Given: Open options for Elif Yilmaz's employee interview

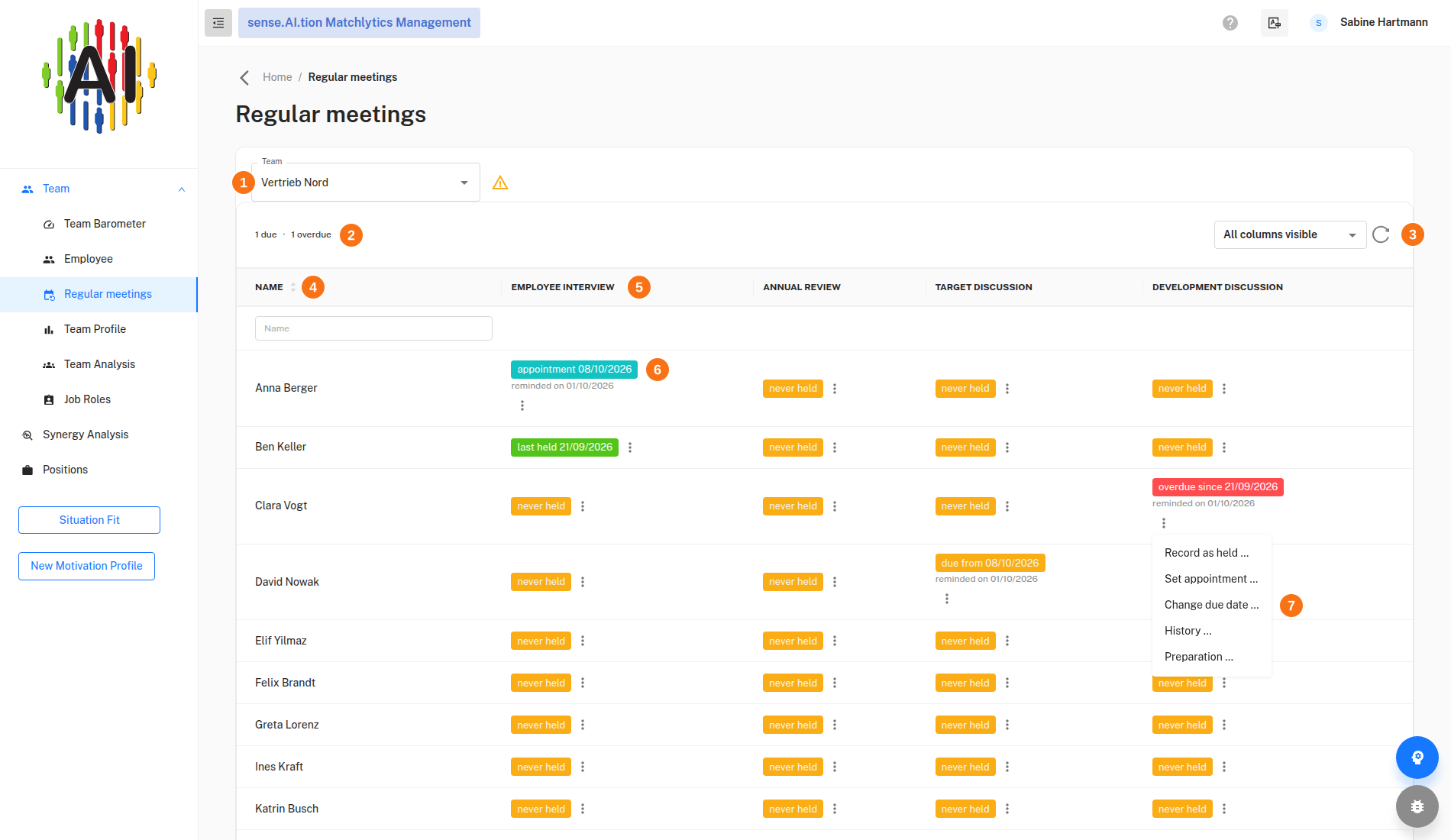Looking at the screenshot, I should 583,641.
